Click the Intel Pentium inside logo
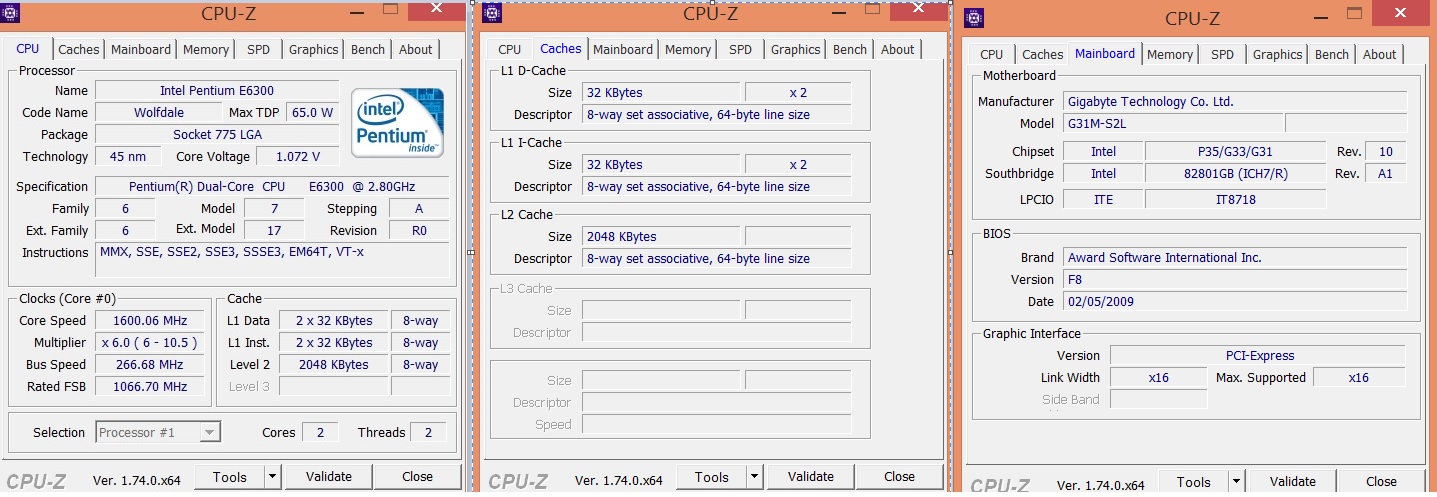 click(x=397, y=122)
